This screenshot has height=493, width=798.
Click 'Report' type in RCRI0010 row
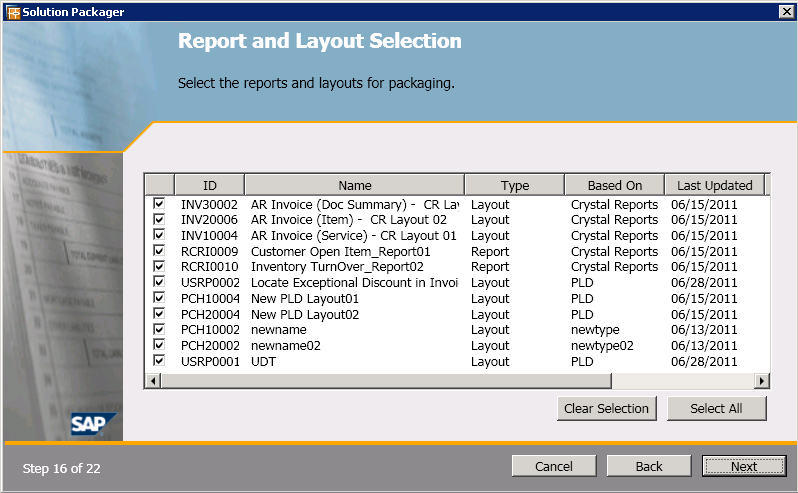pos(490,267)
